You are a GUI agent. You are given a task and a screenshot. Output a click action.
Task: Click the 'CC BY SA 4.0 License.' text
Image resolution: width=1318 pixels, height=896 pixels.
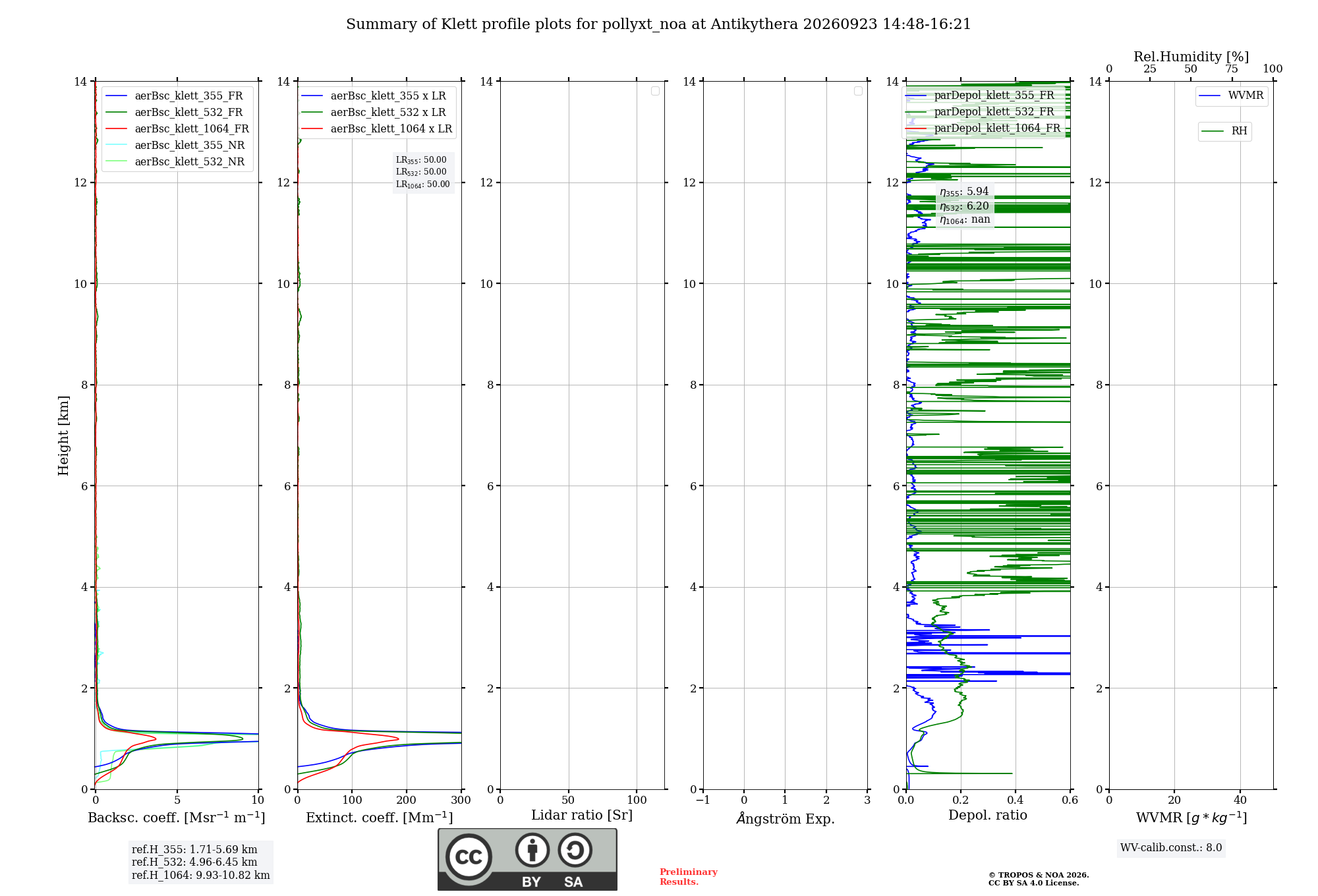click(1034, 883)
